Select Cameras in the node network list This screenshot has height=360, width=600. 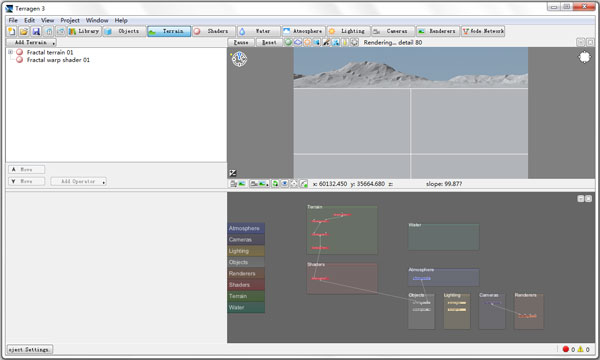pos(246,239)
